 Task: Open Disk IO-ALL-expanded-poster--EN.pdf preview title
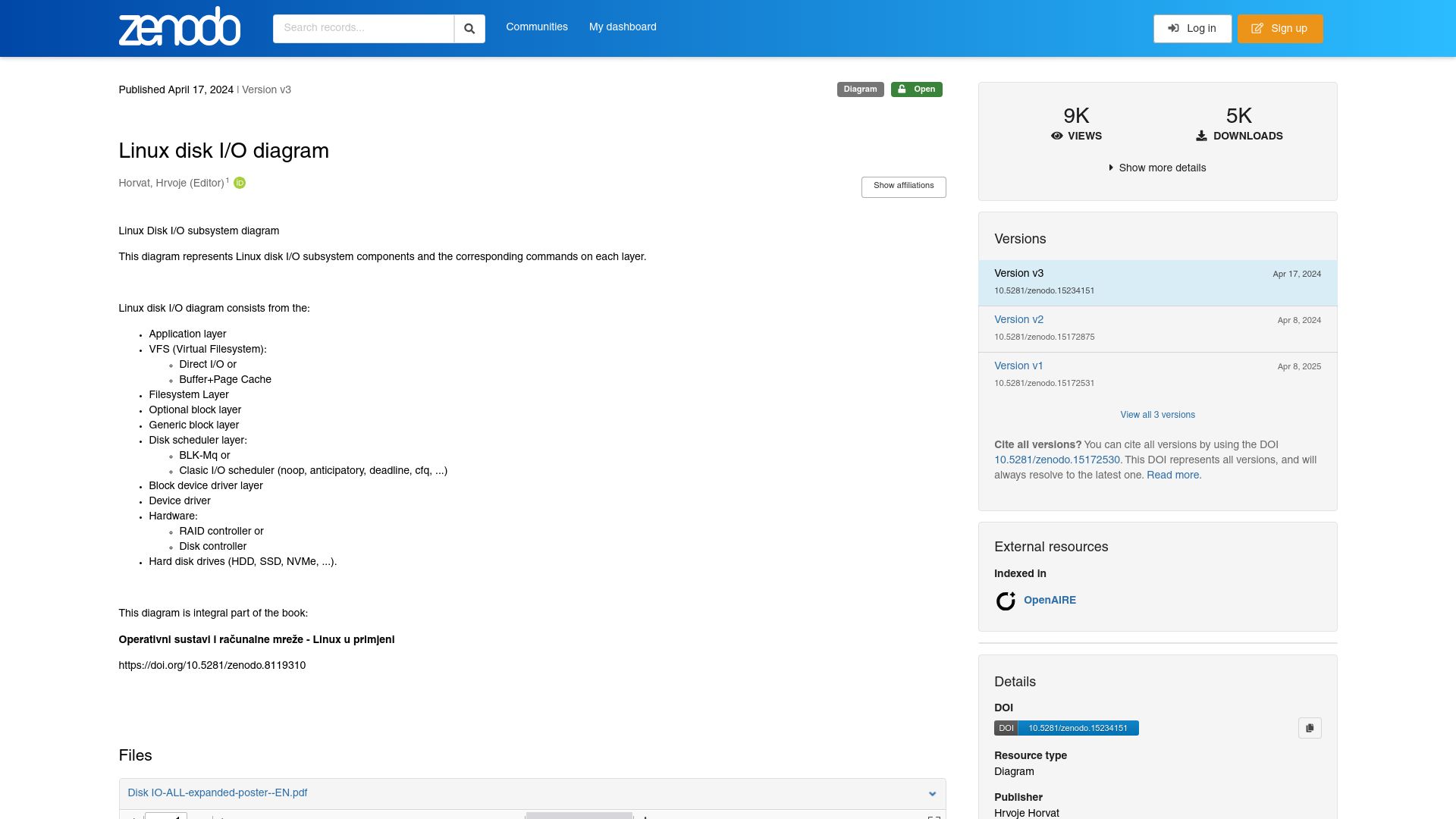218,793
